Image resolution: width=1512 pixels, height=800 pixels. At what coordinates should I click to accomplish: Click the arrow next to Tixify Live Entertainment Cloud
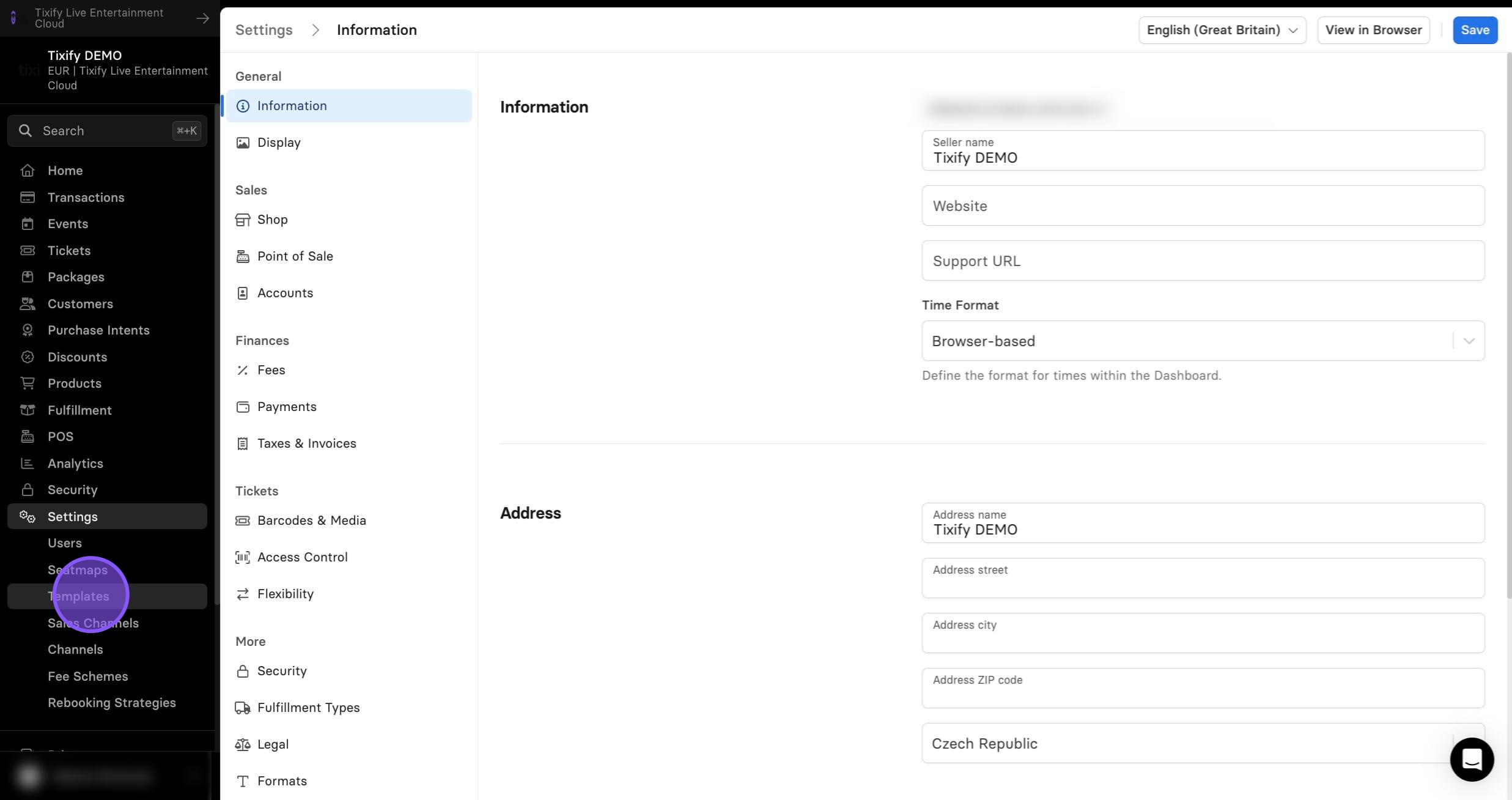(202, 18)
